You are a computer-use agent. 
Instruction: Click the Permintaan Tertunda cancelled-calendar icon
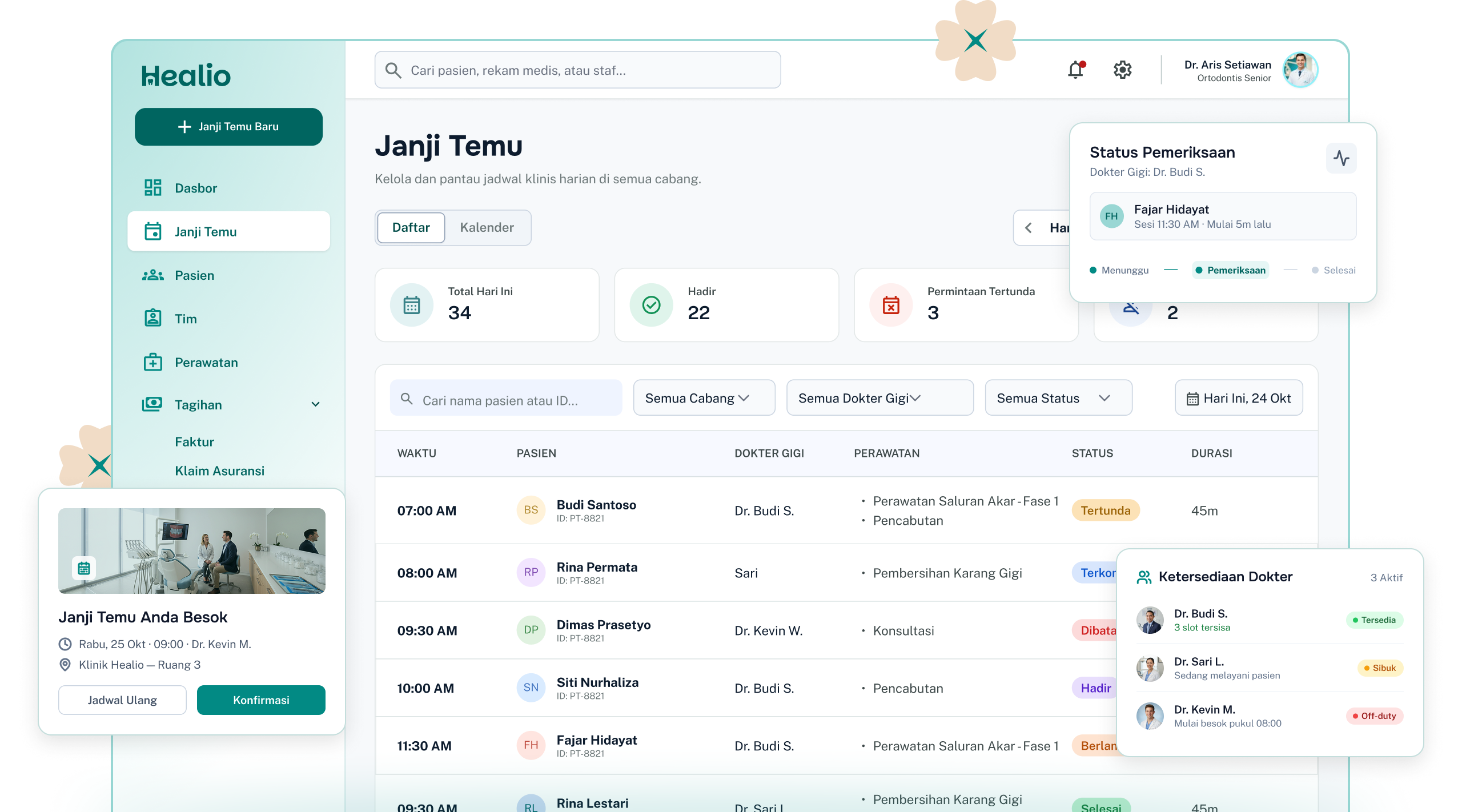click(891, 305)
